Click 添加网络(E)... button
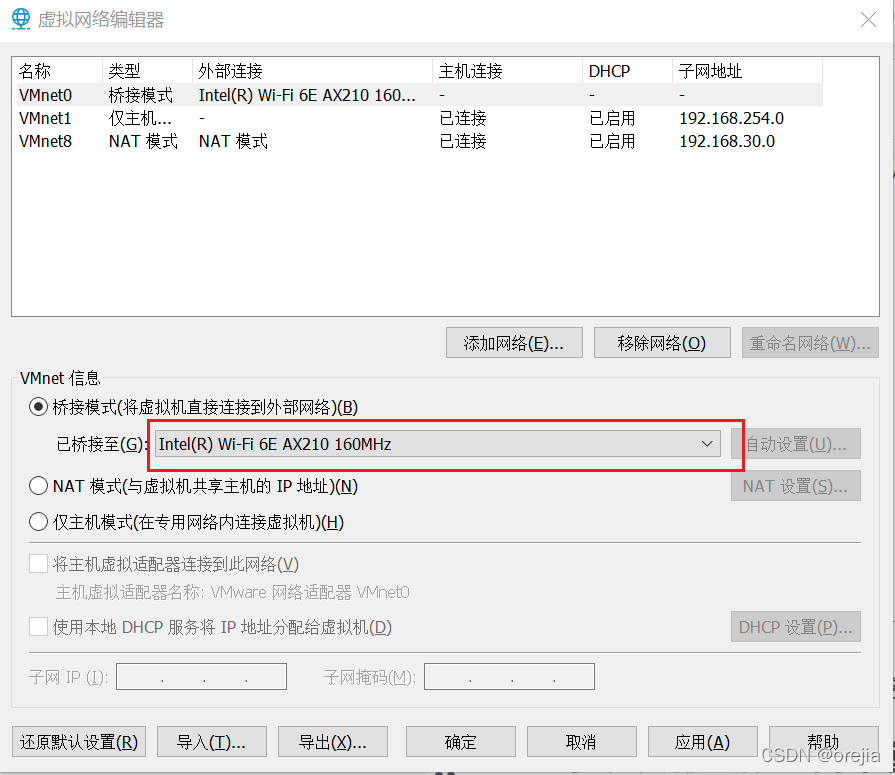895x775 pixels. (514, 342)
